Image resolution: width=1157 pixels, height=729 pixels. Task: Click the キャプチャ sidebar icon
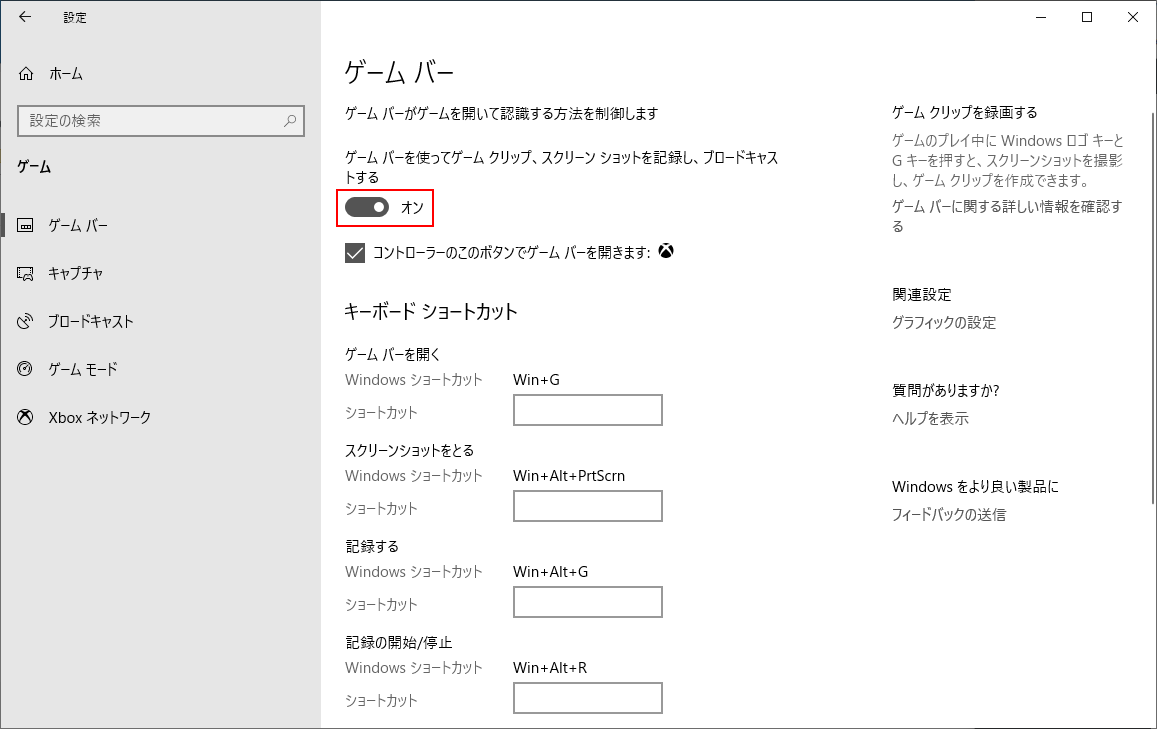[x=25, y=274]
